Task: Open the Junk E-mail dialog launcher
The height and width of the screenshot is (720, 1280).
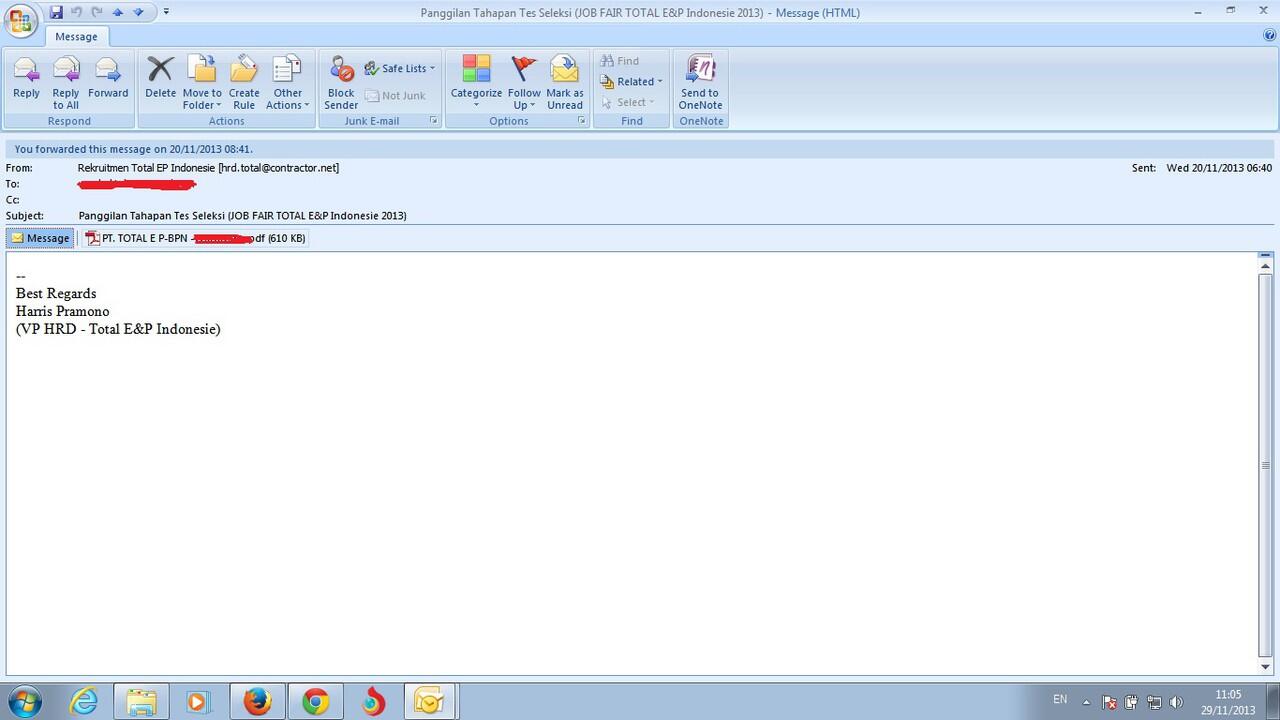Action: point(434,121)
